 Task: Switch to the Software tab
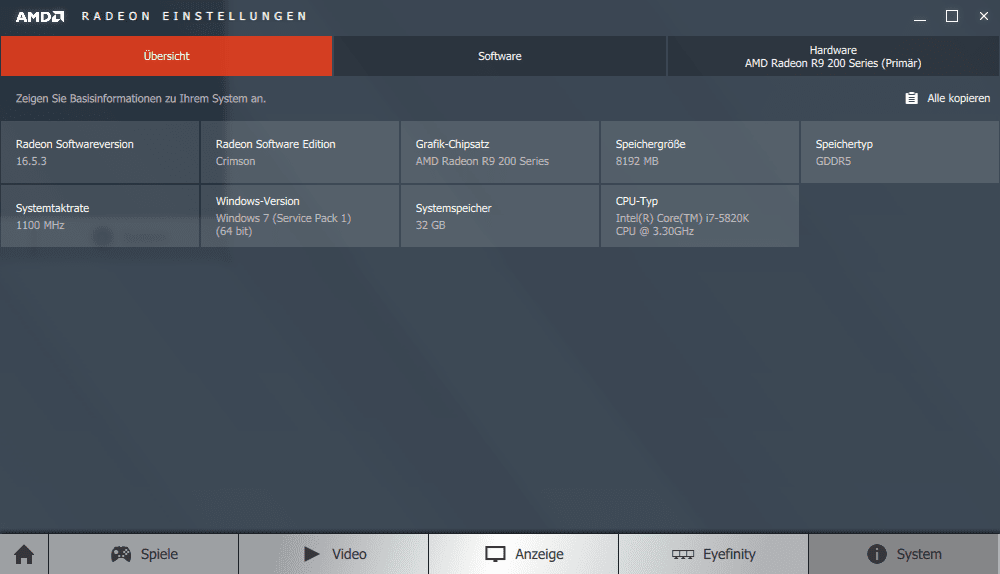(500, 56)
